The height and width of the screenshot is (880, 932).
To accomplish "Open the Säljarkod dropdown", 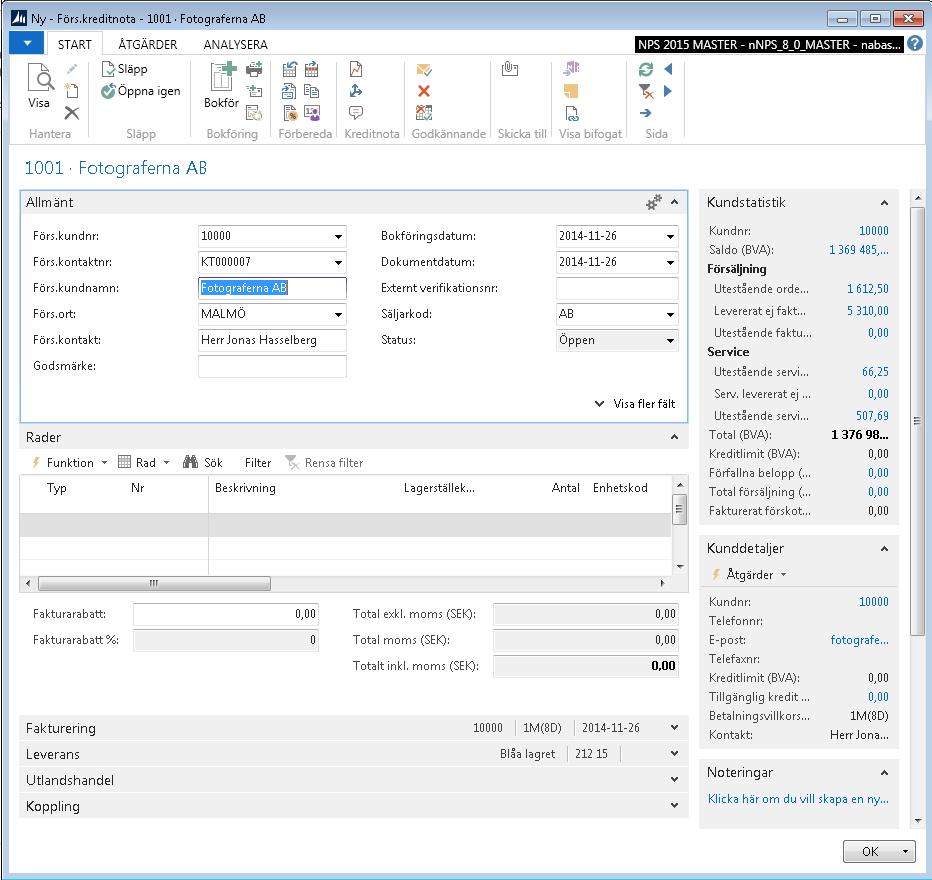I will (670, 314).
